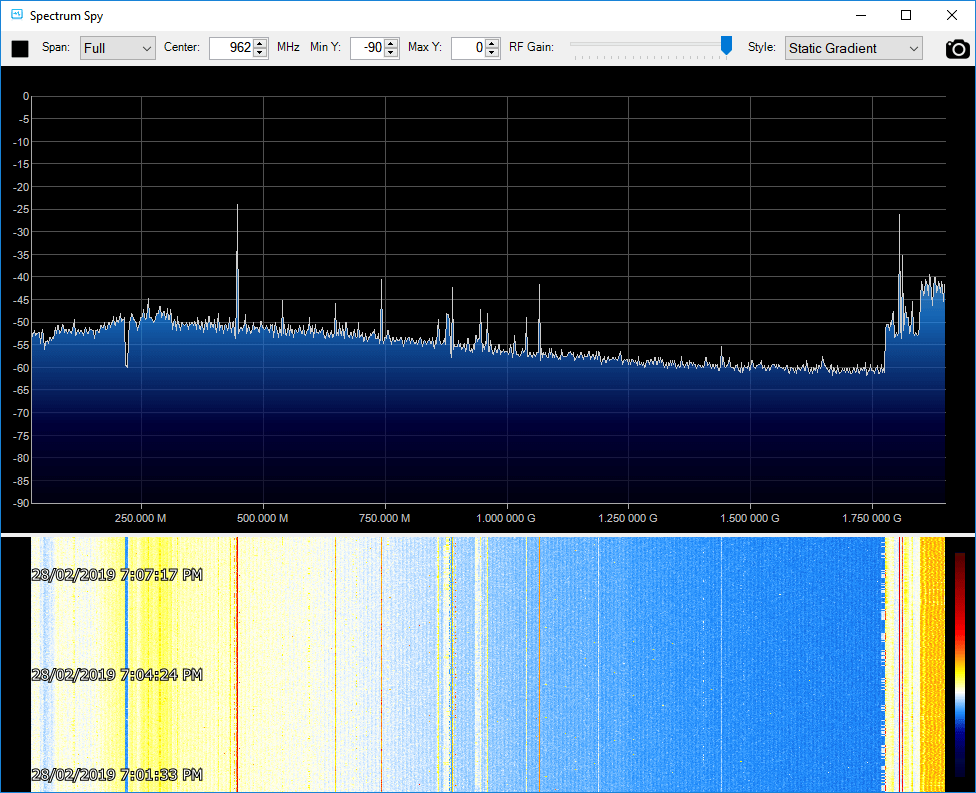976x793 pixels.
Task: Click the 7:04:24 PM timestamp in waterfall
Action: pyautogui.click(x=117, y=675)
